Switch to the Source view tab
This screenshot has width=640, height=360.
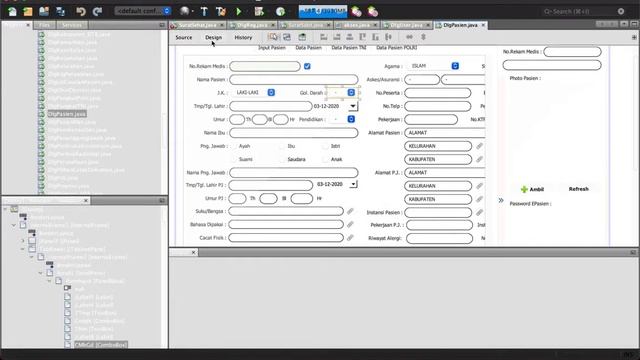pos(184,38)
